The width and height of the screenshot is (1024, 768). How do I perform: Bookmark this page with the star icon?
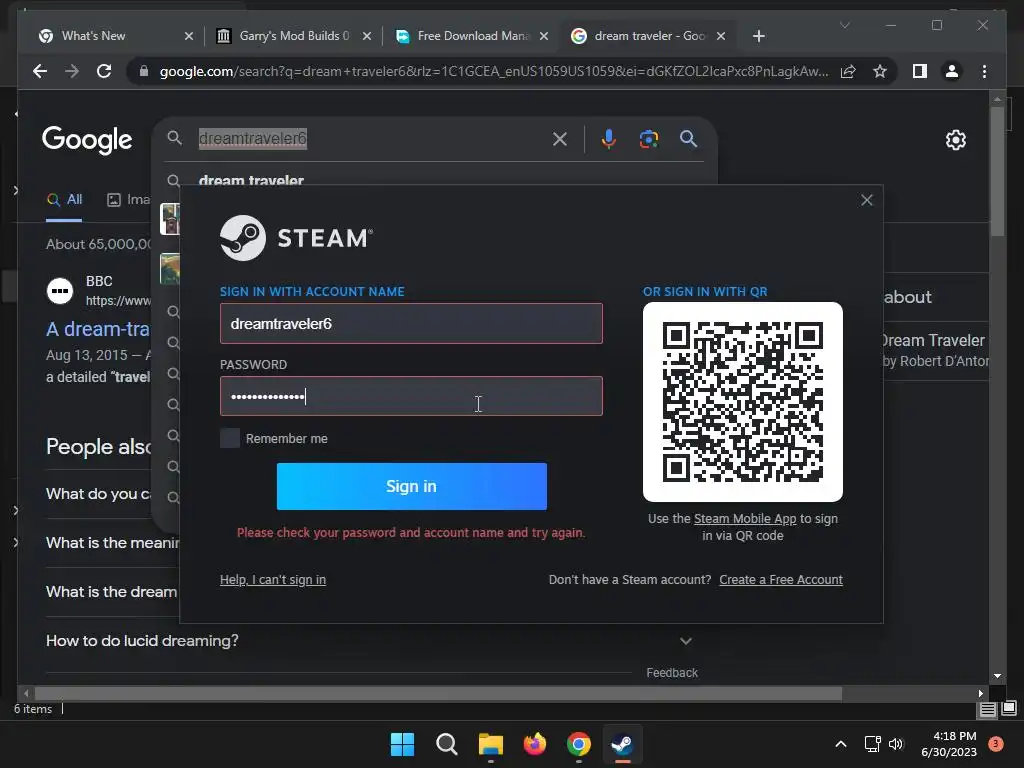[880, 71]
